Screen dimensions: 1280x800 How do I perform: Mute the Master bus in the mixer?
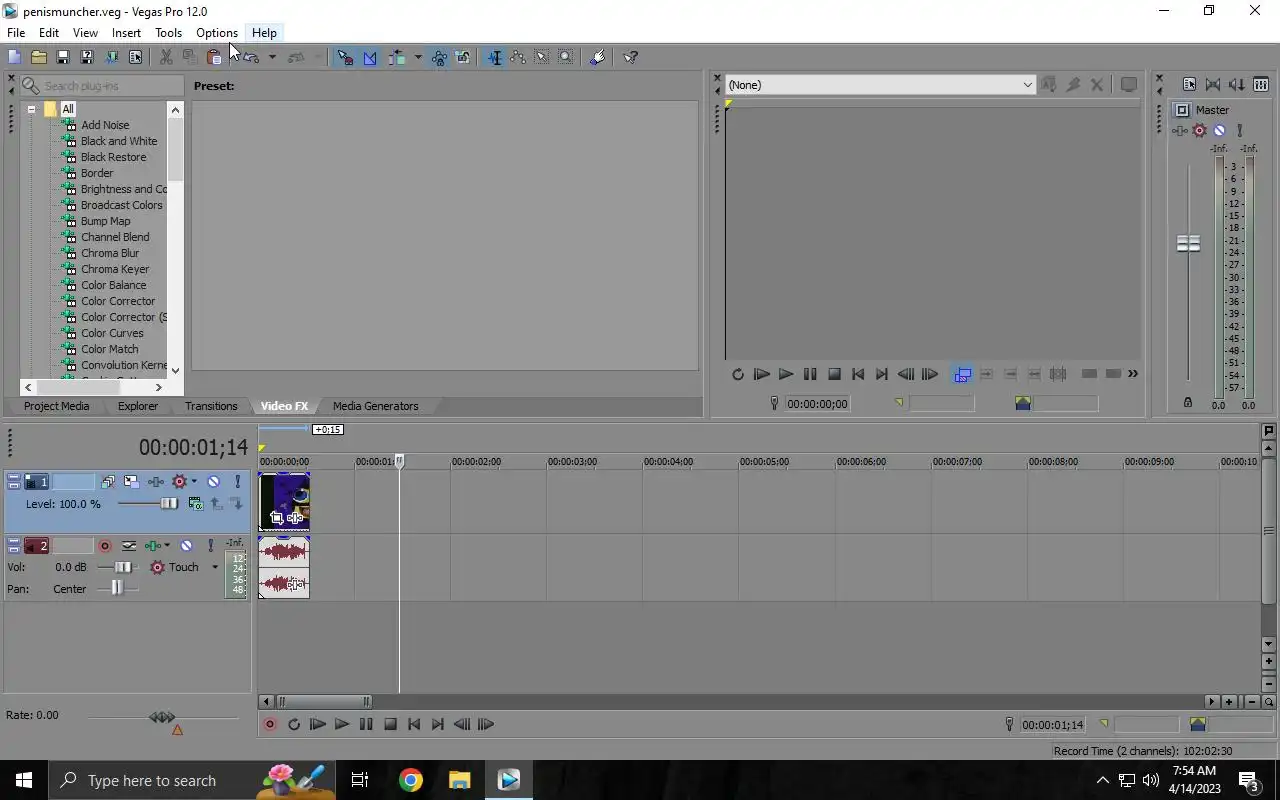pyautogui.click(x=1219, y=130)
